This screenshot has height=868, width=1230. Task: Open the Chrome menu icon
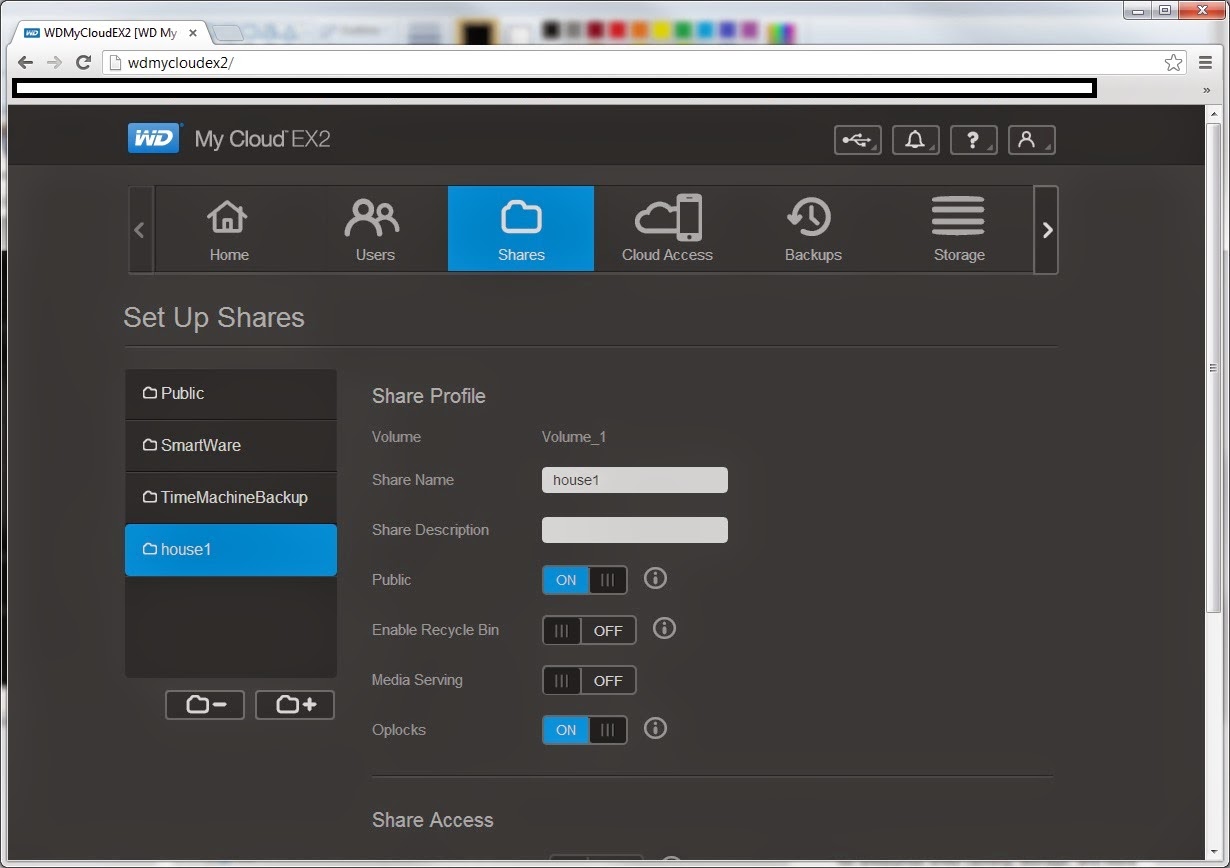[x=1206, y=62]
